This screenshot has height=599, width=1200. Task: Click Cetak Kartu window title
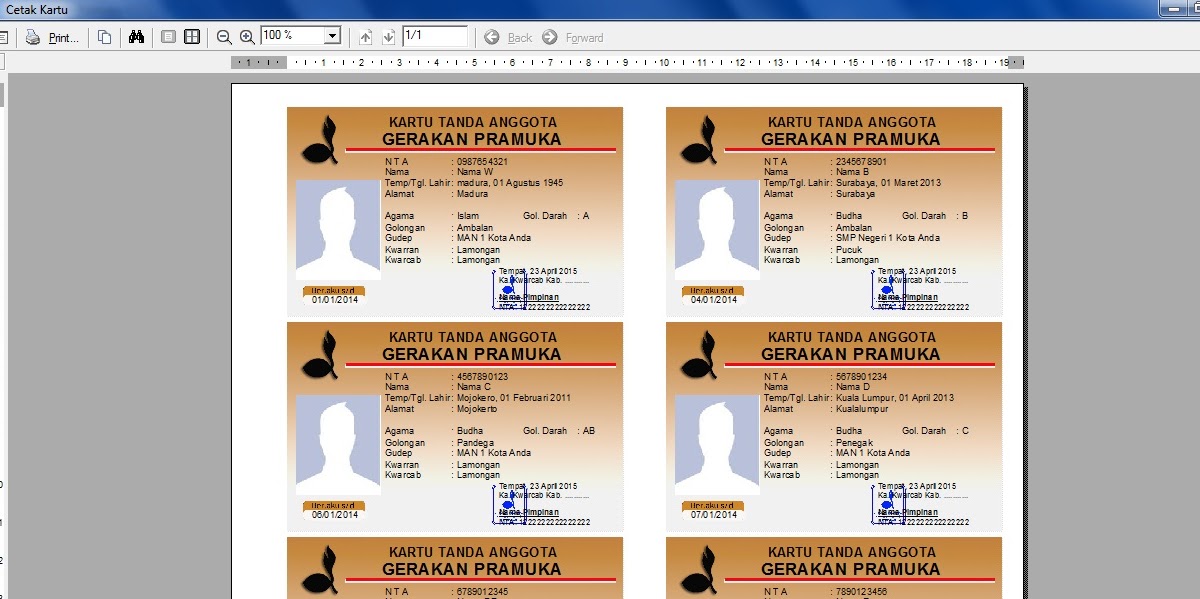35,9
